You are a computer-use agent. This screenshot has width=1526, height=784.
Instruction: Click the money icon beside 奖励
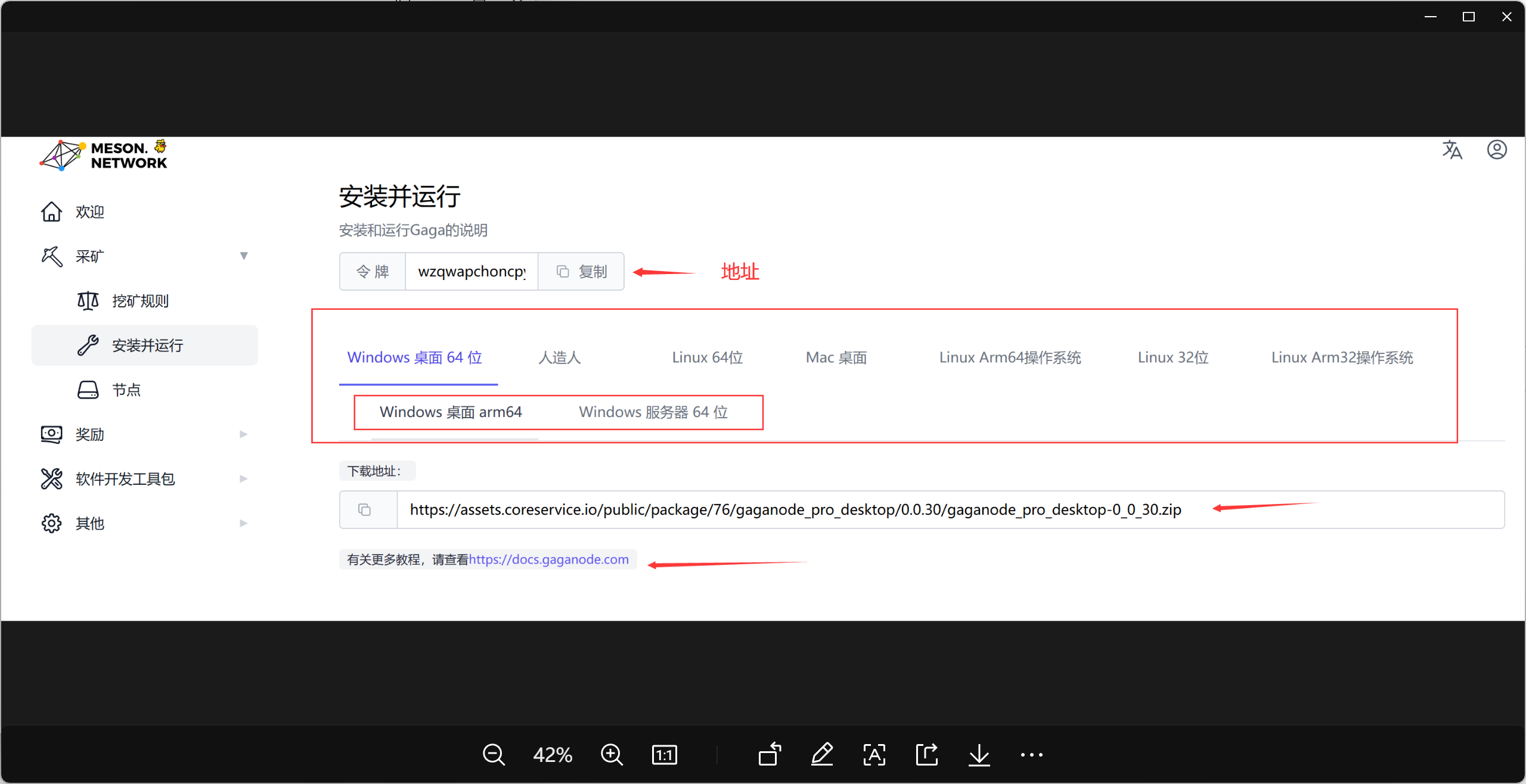click(51, 434)
